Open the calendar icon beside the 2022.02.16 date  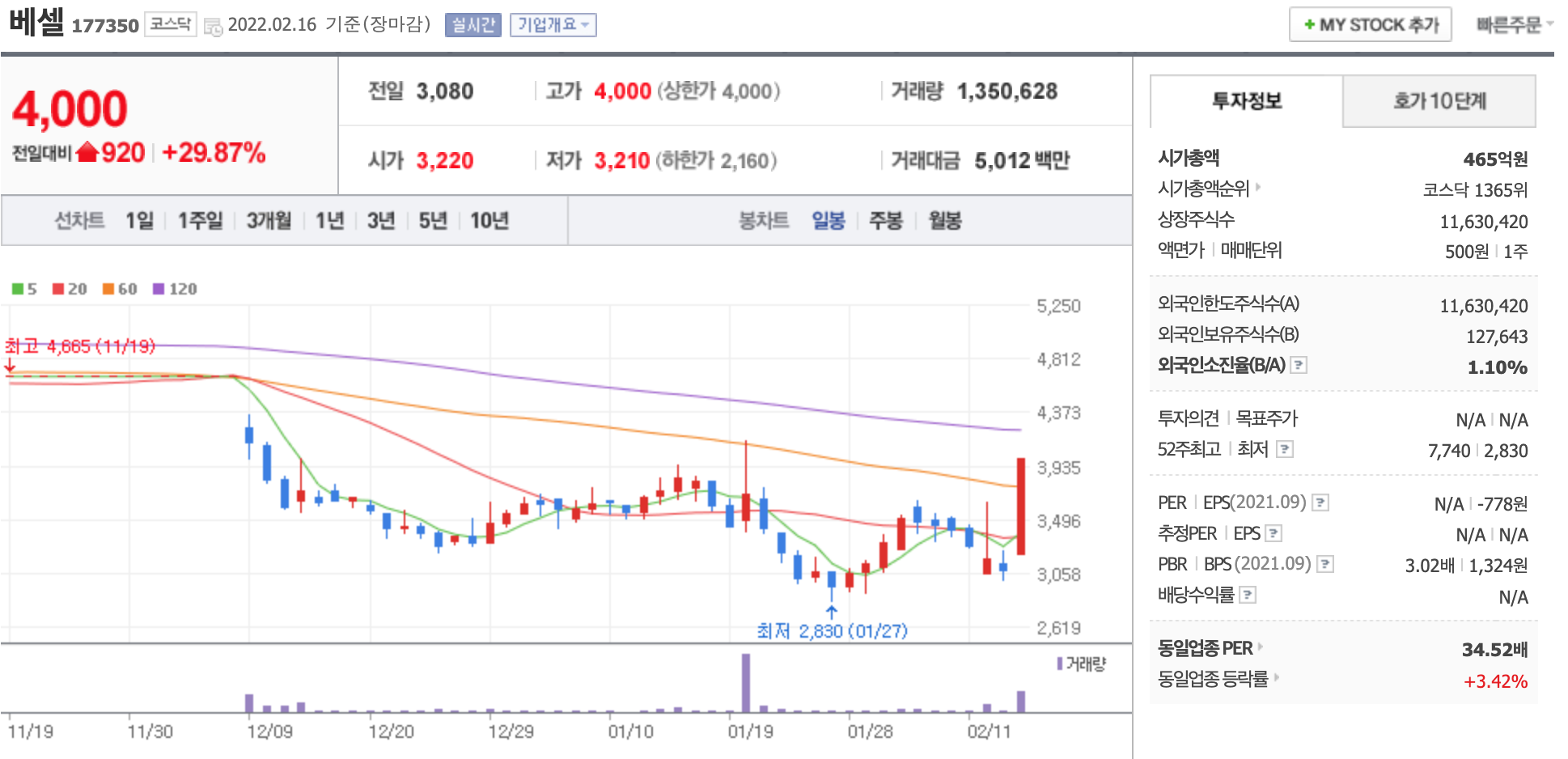pyautogui.click(x=213, y=27)
